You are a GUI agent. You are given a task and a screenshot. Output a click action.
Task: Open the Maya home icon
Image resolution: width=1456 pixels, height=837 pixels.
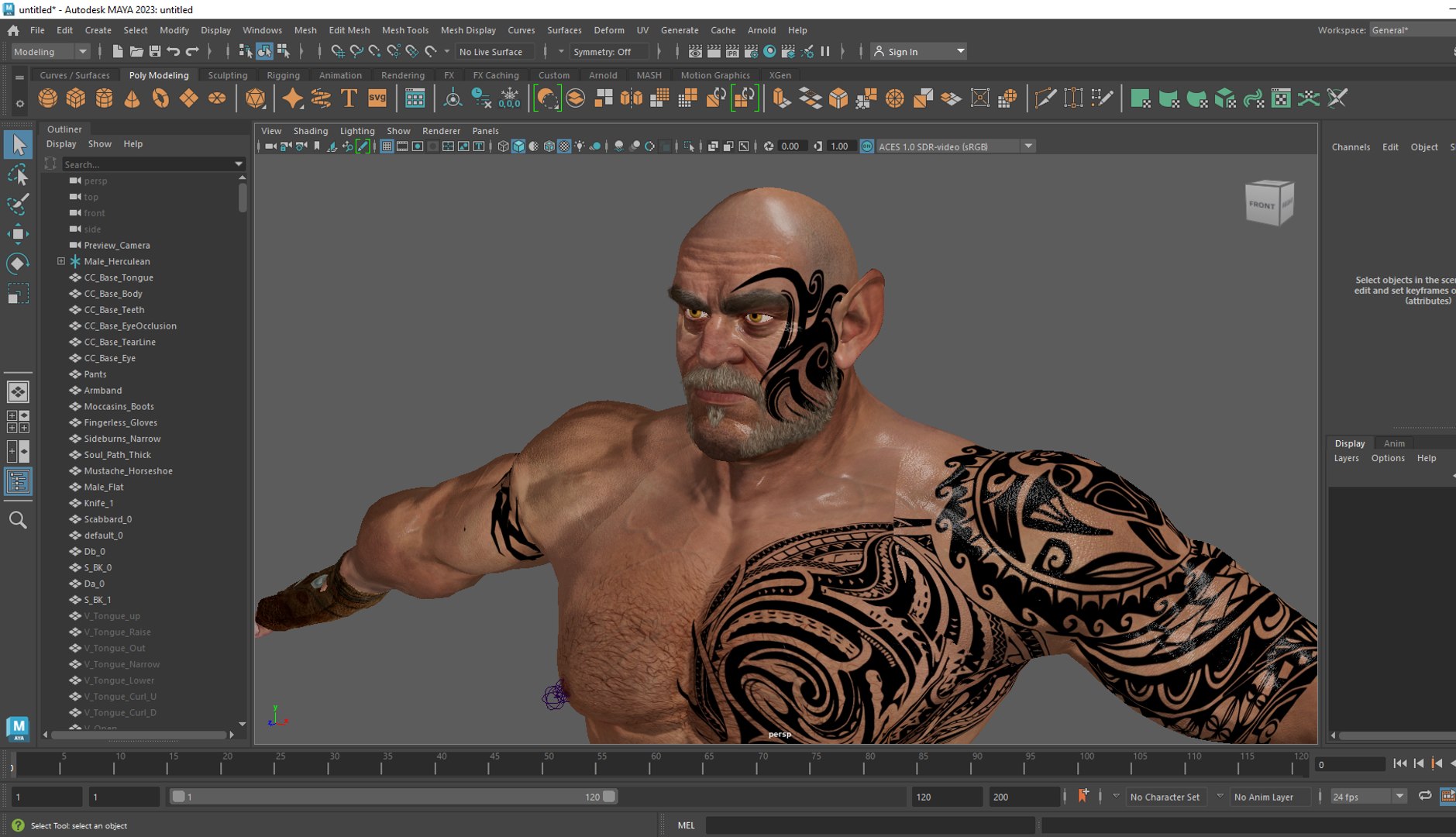[x=13, y=30]
